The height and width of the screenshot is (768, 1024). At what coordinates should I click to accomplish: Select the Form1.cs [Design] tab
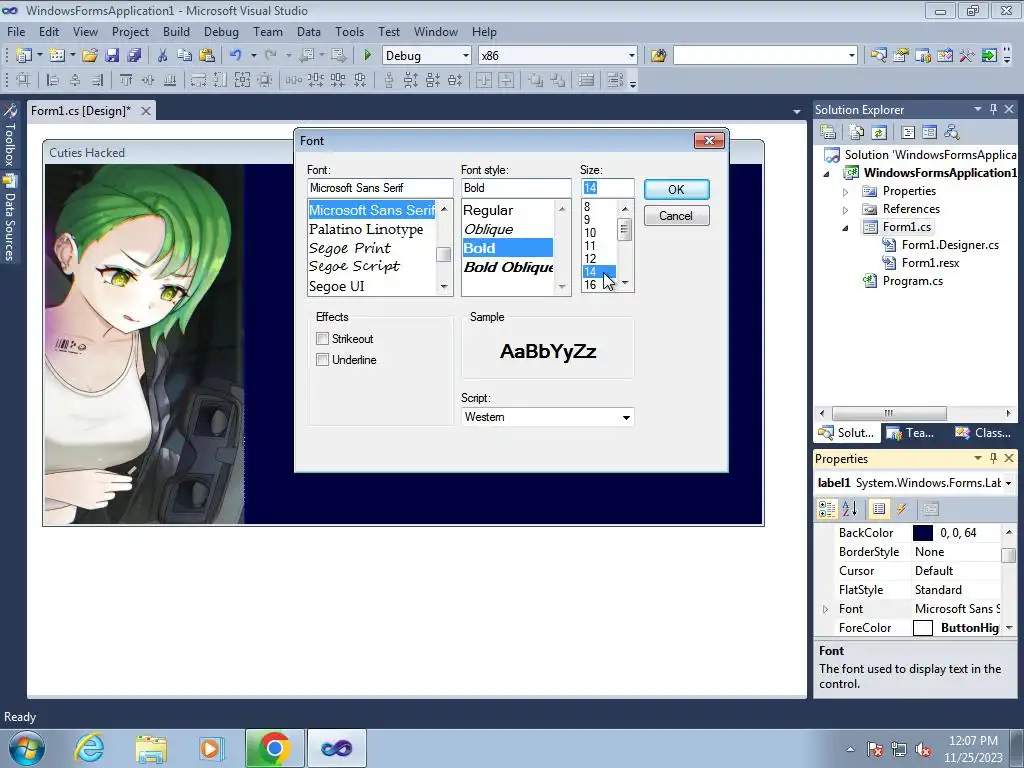pyautogui.click(x=80, y=110)
